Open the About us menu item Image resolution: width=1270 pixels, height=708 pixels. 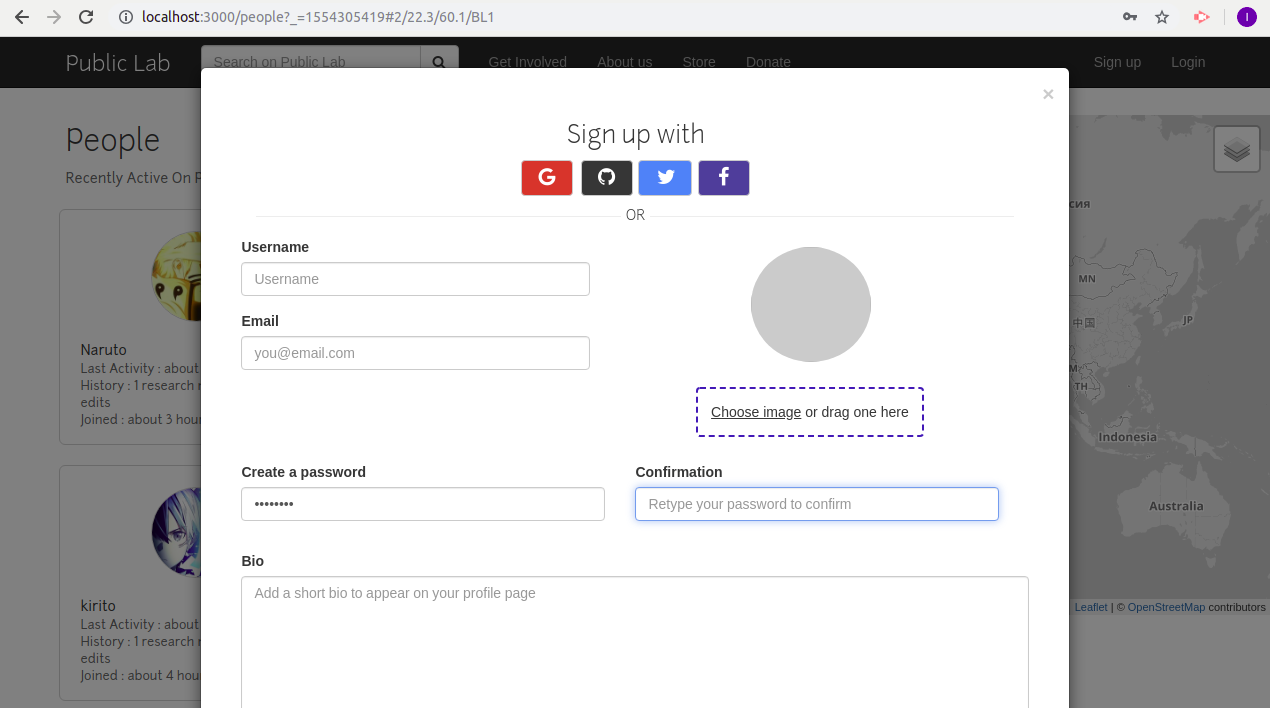[x=624, y=62]
